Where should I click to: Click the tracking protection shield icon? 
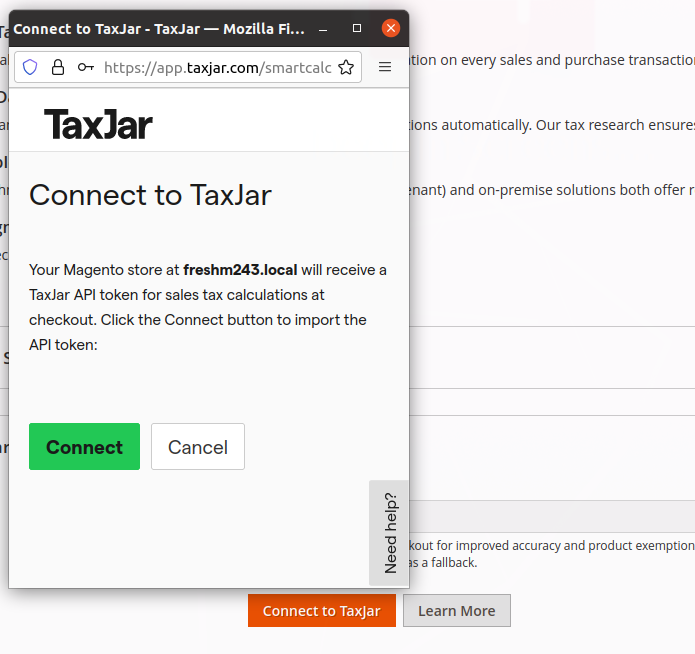pos(30,68)
